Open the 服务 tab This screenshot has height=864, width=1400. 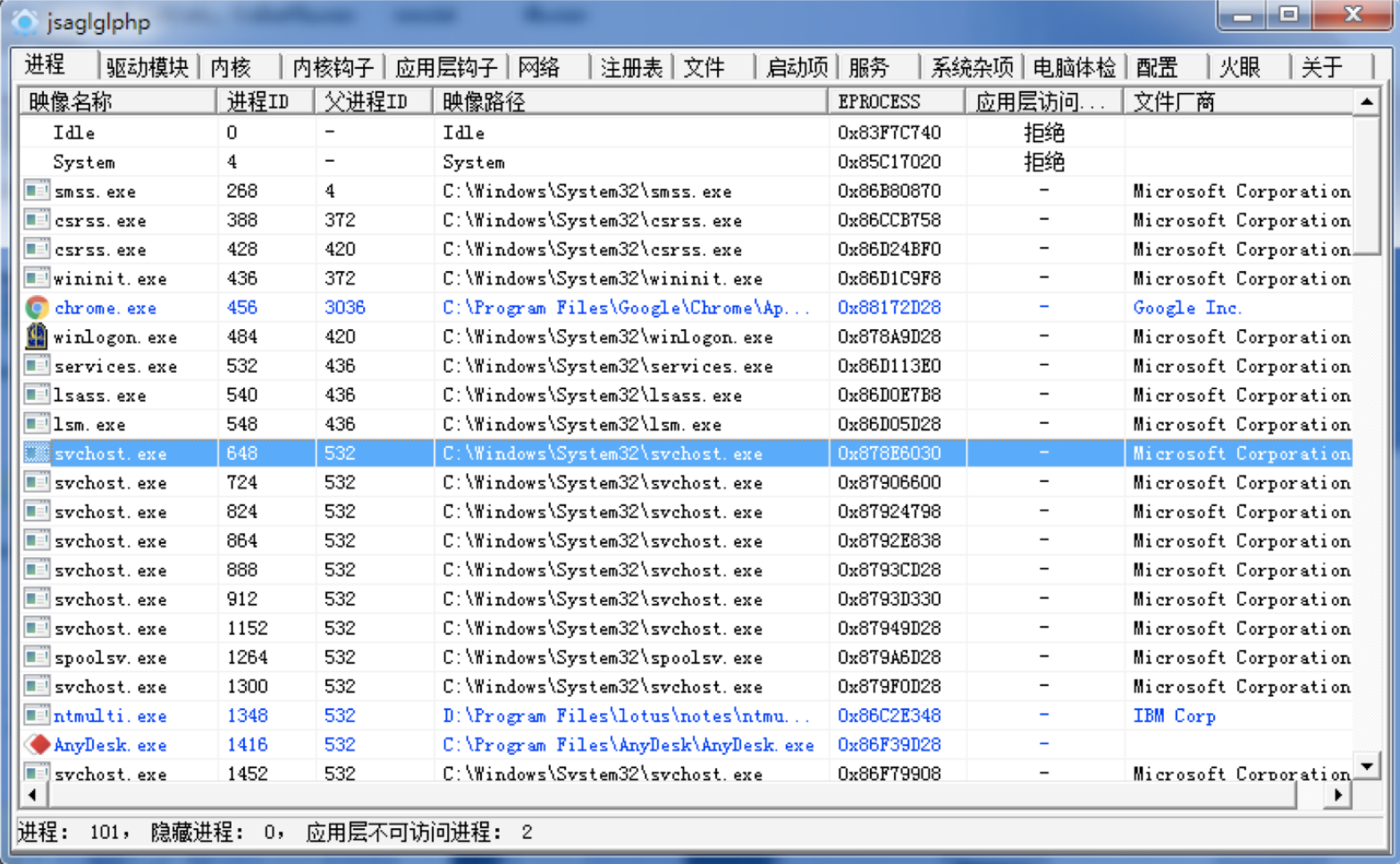pos(869,67)
